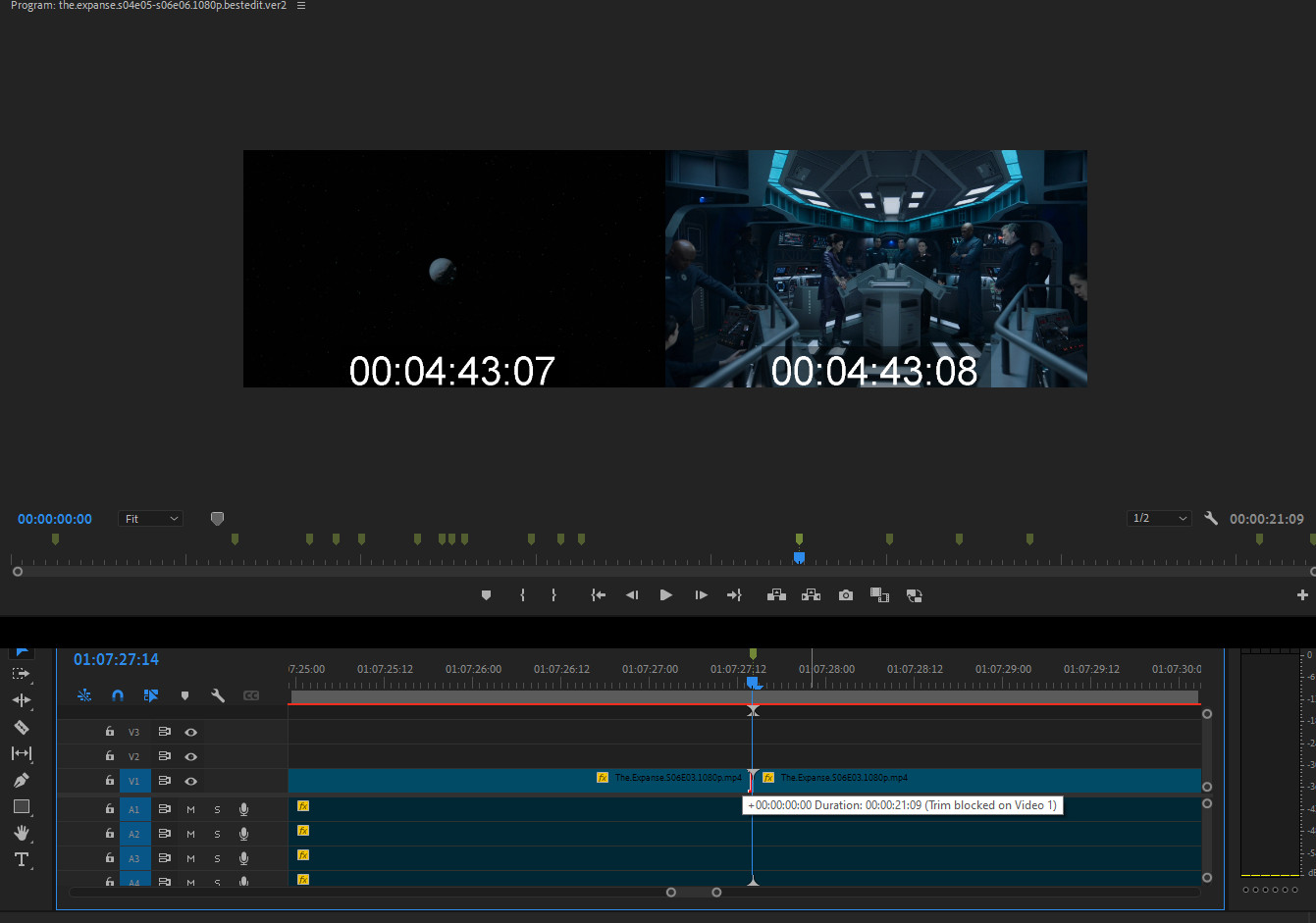Mute audio track A1
Image resolution: width=1316 pixels, height=923 pixels.
click(x=191, y=810)
